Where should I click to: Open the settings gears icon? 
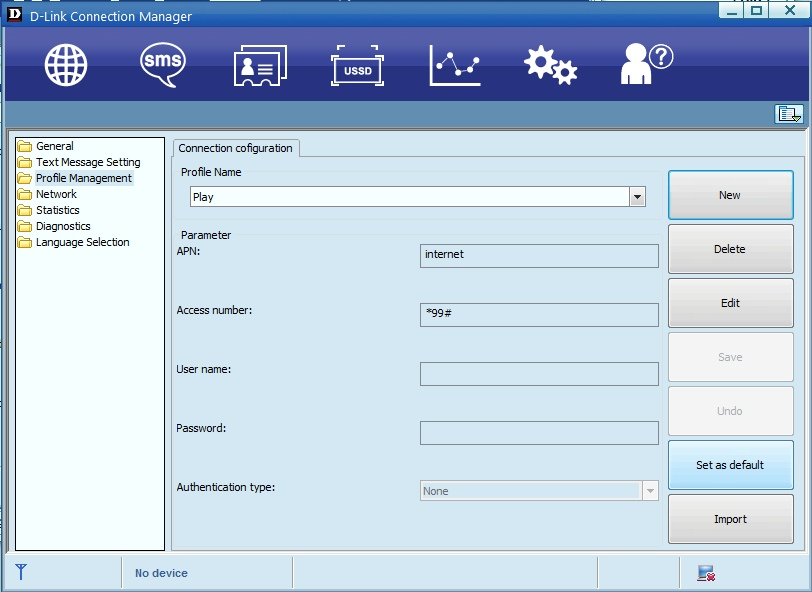point(550,65)
